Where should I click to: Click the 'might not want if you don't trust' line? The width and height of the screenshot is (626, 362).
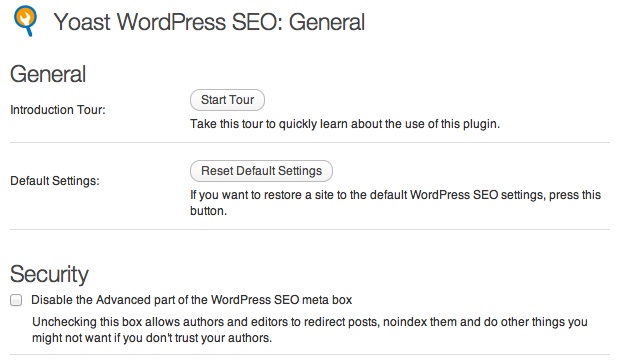[152, 338]
